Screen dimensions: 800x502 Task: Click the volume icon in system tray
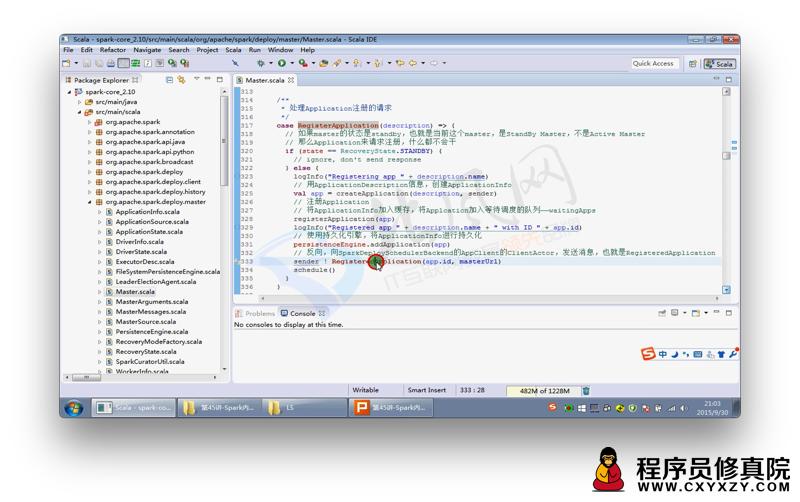tap(683, 408)
